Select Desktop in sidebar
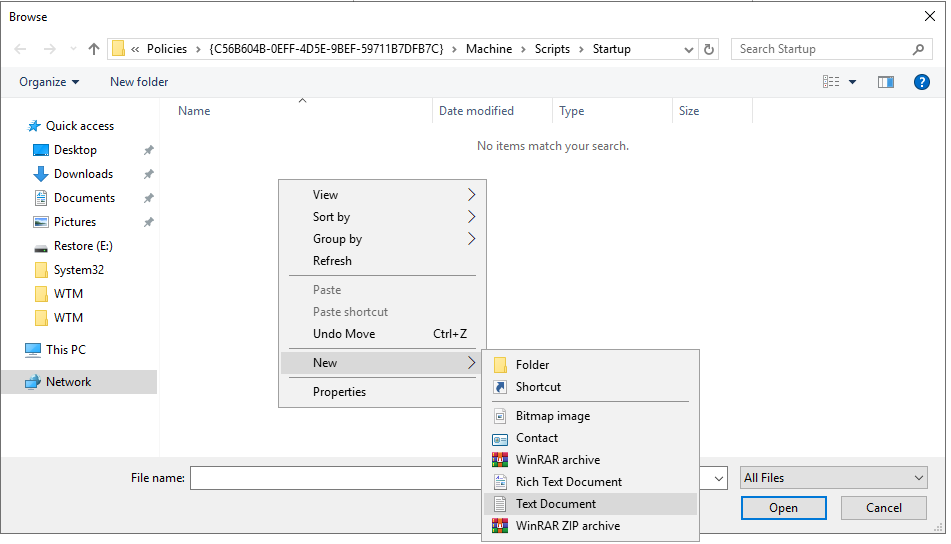951x544 pixels. (x=75, y=150)
